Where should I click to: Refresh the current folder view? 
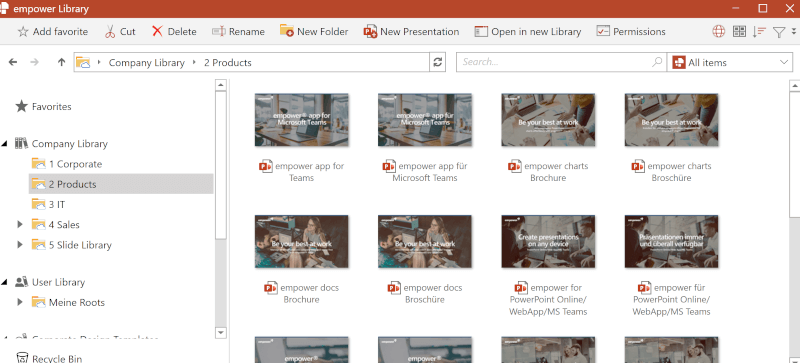[x=437, y=62]
